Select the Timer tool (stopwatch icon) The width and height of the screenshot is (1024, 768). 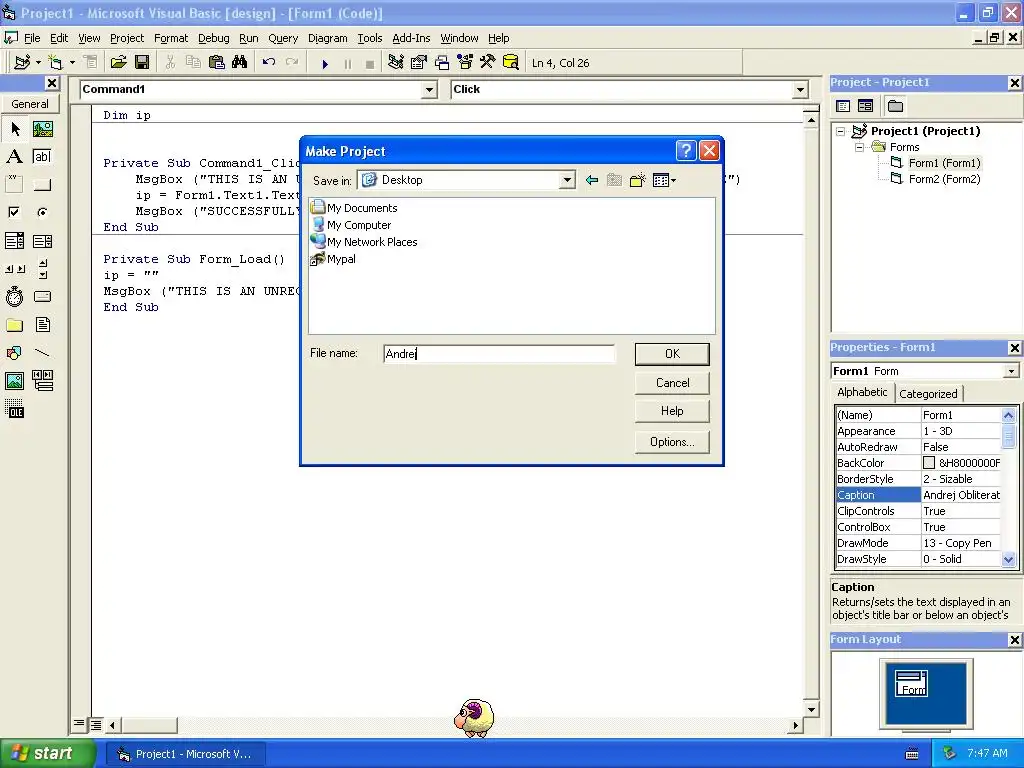(x=15, y=296)
